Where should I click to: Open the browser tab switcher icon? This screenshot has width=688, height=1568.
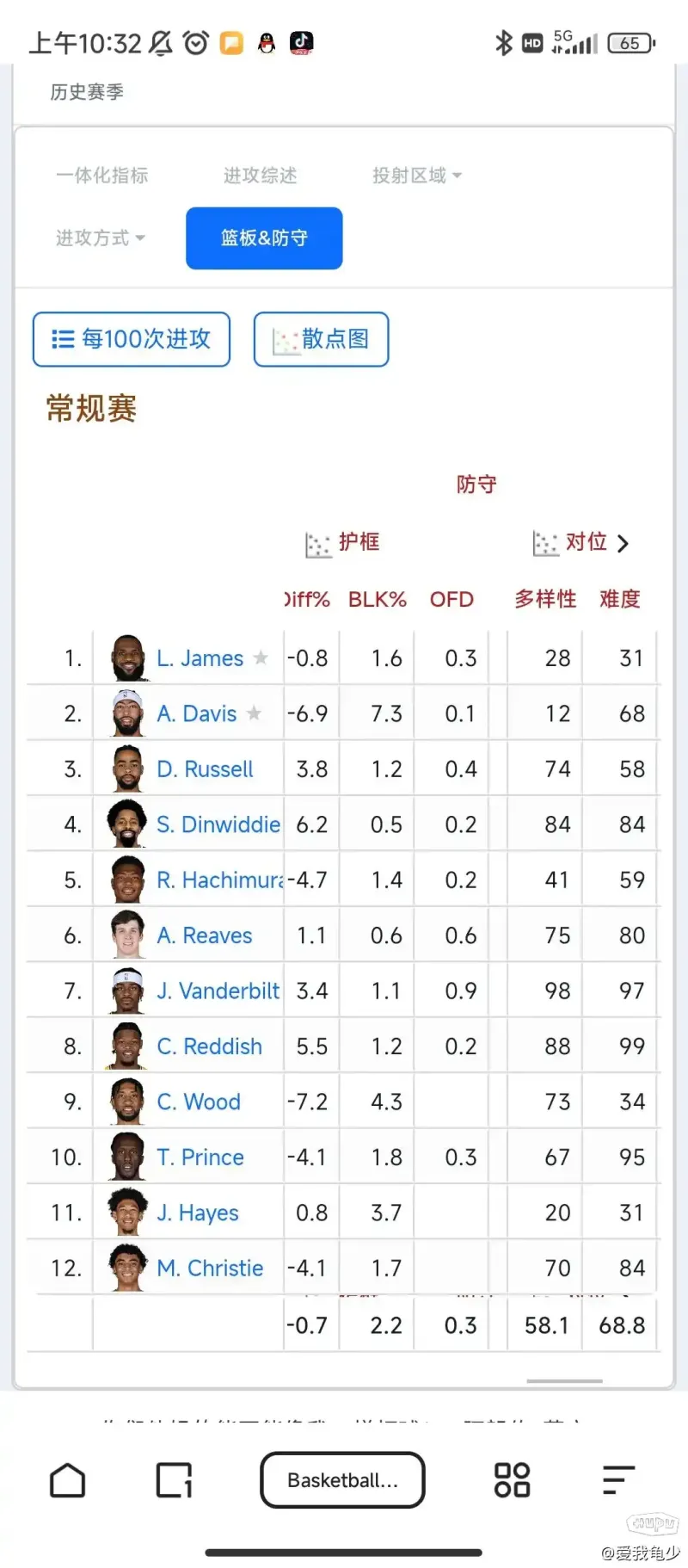click(x=173, y=1479)
